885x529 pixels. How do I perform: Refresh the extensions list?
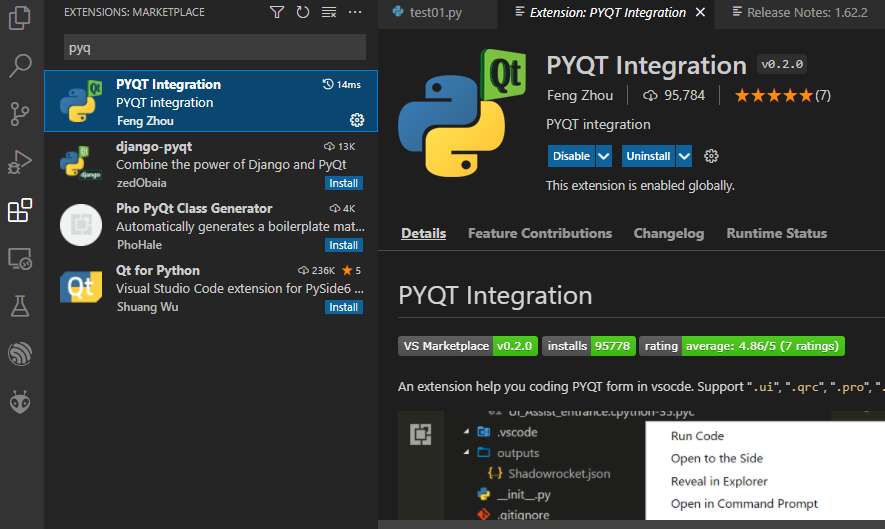tap(303, 12)
